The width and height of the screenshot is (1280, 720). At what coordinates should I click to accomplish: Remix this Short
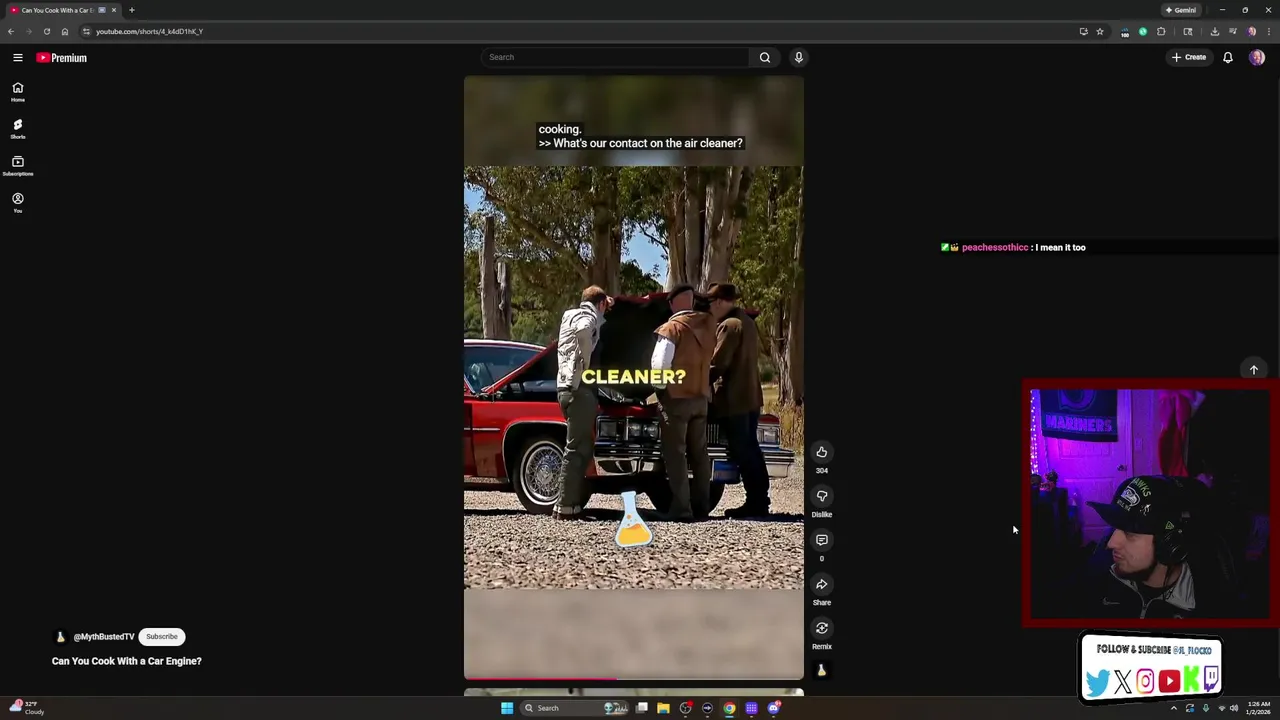[821, 628]
